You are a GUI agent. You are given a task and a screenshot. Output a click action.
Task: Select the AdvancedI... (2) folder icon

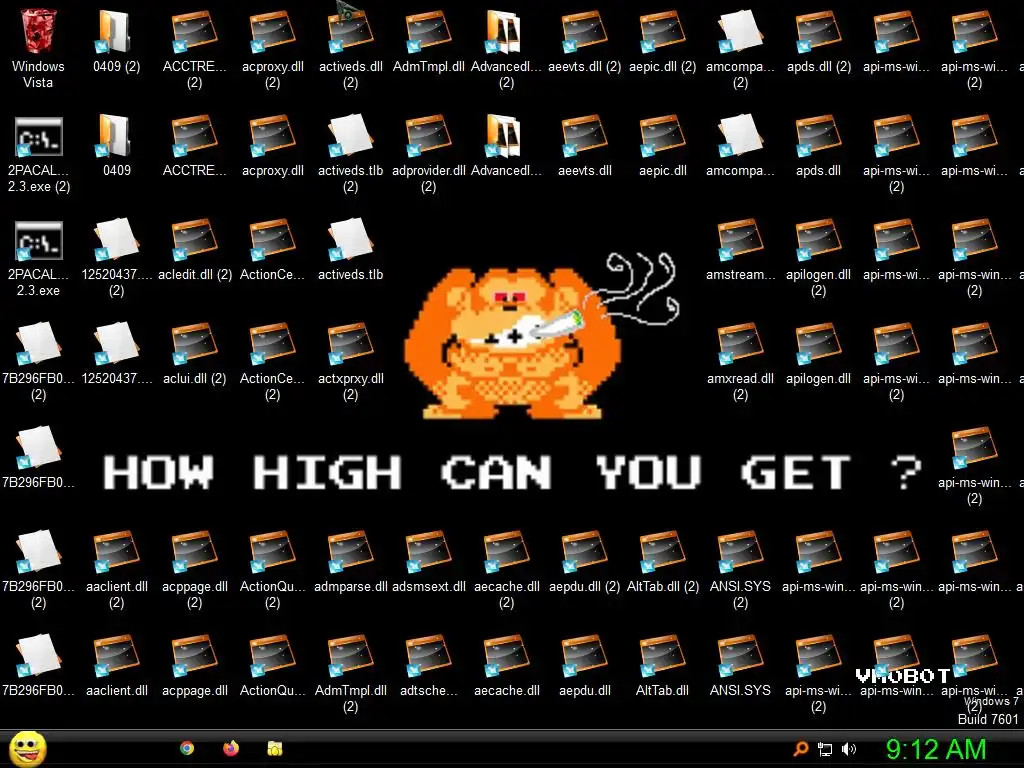tap(505, 31)
